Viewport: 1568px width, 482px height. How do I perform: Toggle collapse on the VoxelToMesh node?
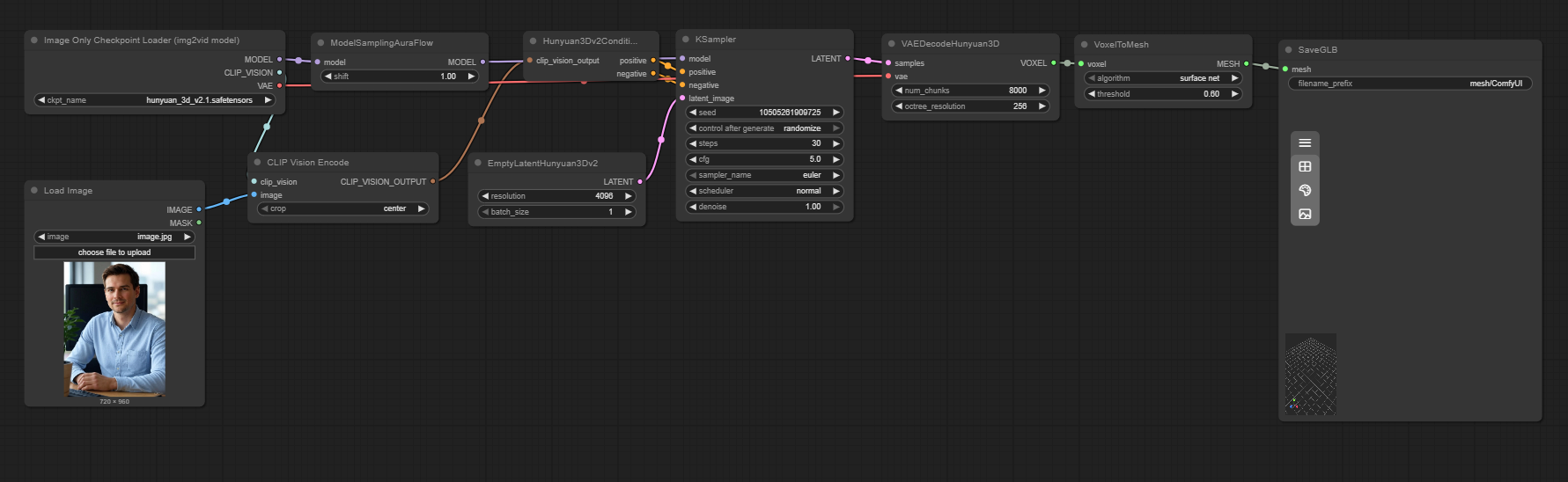click(x=1085, y=45)
